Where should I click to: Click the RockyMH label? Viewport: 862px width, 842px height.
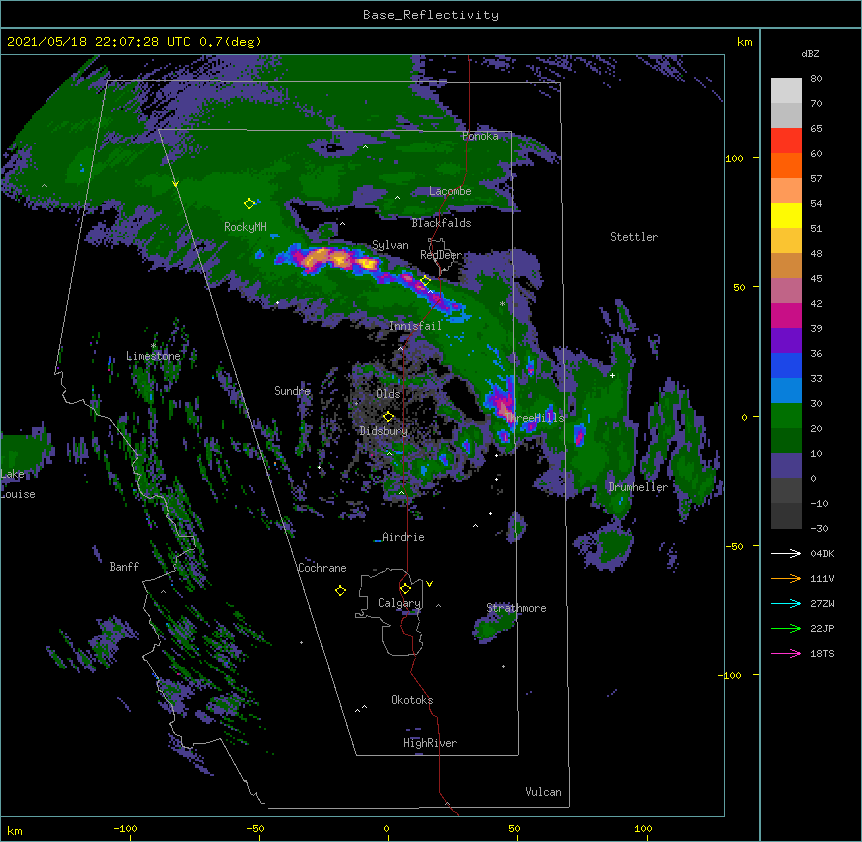tap(245, 227)
